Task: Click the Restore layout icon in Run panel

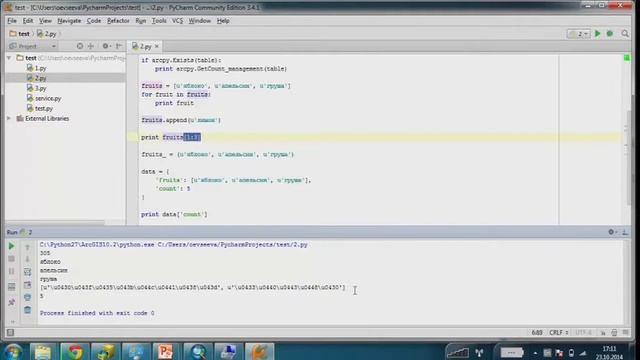Action: coord(11,287)
